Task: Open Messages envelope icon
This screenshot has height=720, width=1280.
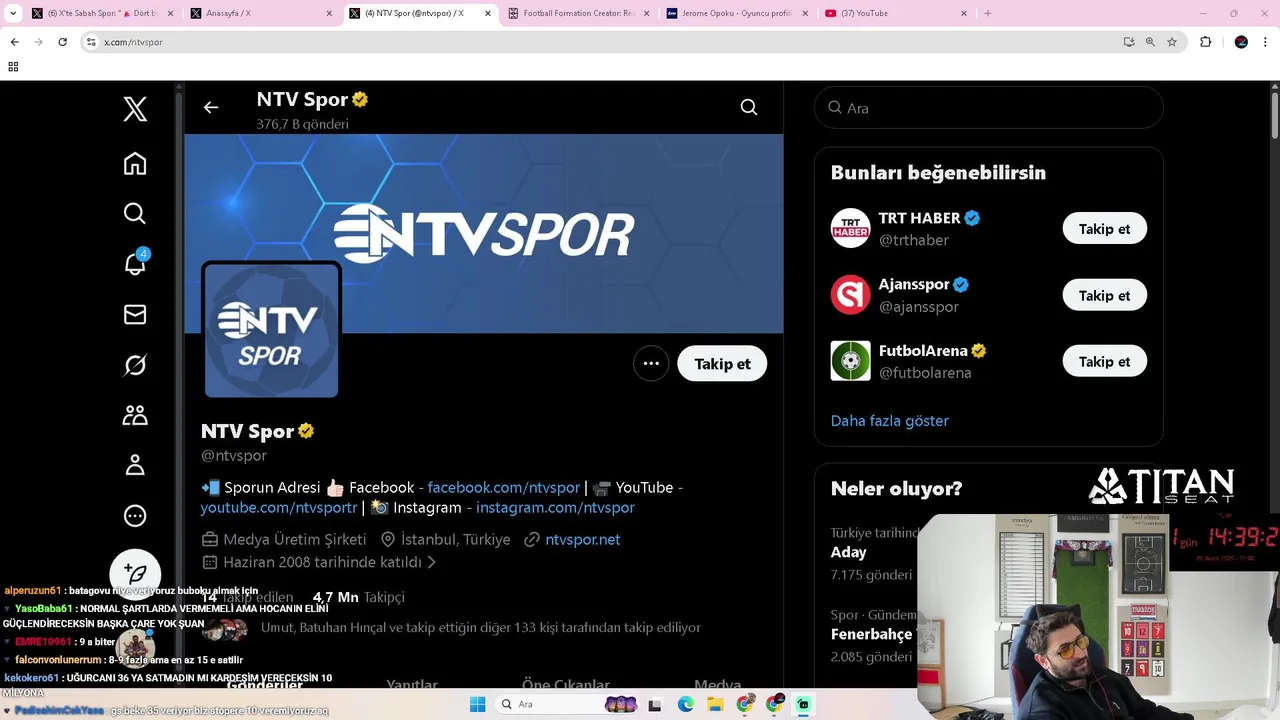Action: coord(135,314)
